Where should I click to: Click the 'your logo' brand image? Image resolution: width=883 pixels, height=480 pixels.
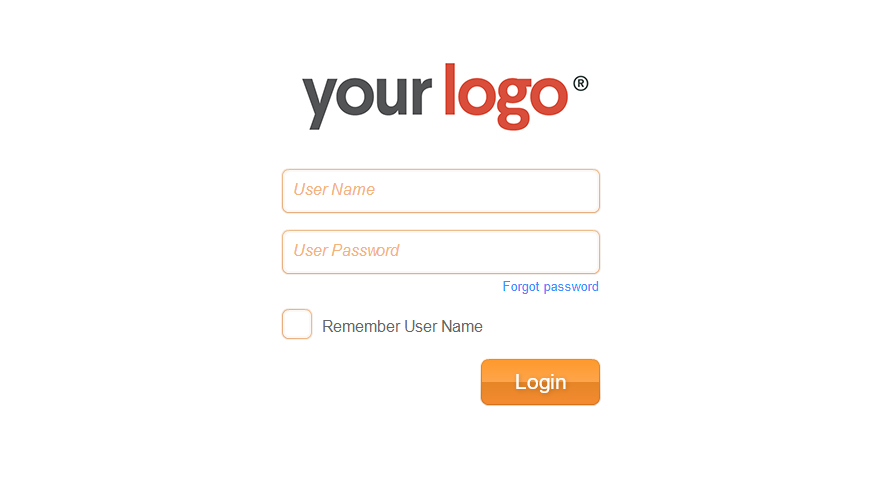tap(445, 97)
